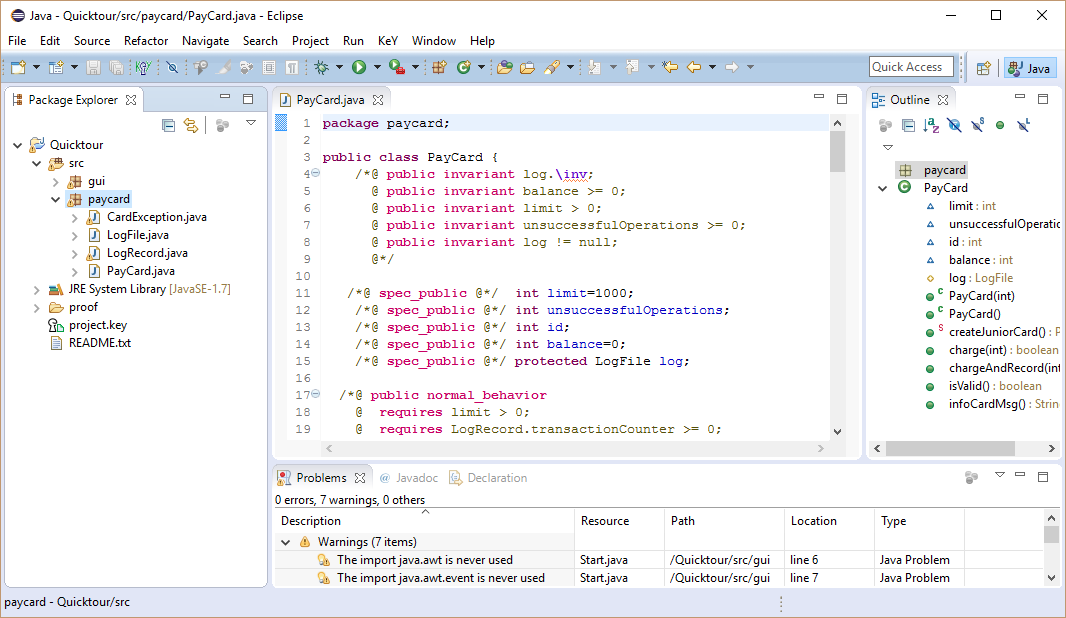
Task: Minimize the Package Explorer view
Action: click(x=225, y=98)
